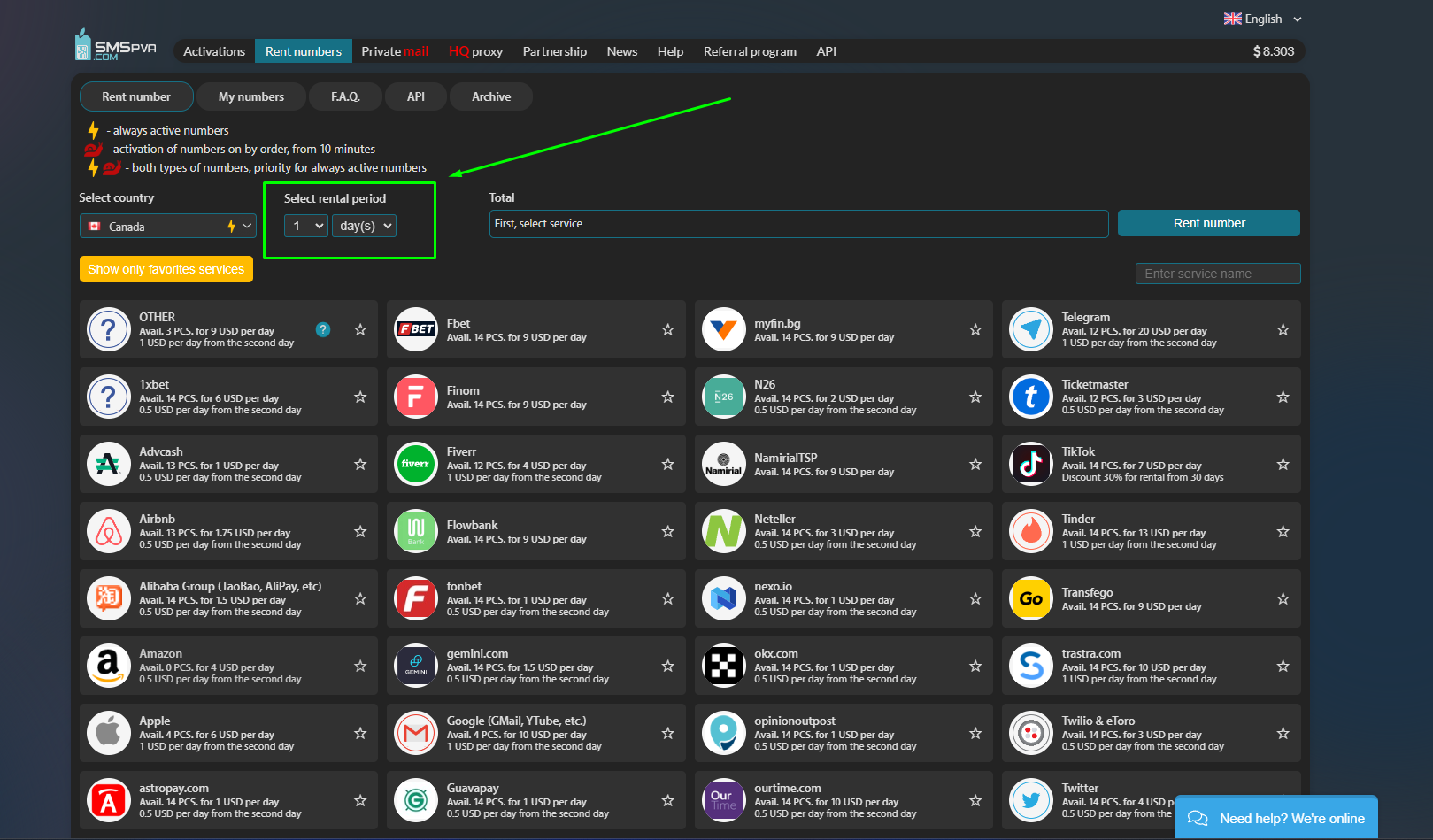The width and height of the screenshot is (1433, 840).
Task: Select the Advcash service icon
Action: (109, 464)
